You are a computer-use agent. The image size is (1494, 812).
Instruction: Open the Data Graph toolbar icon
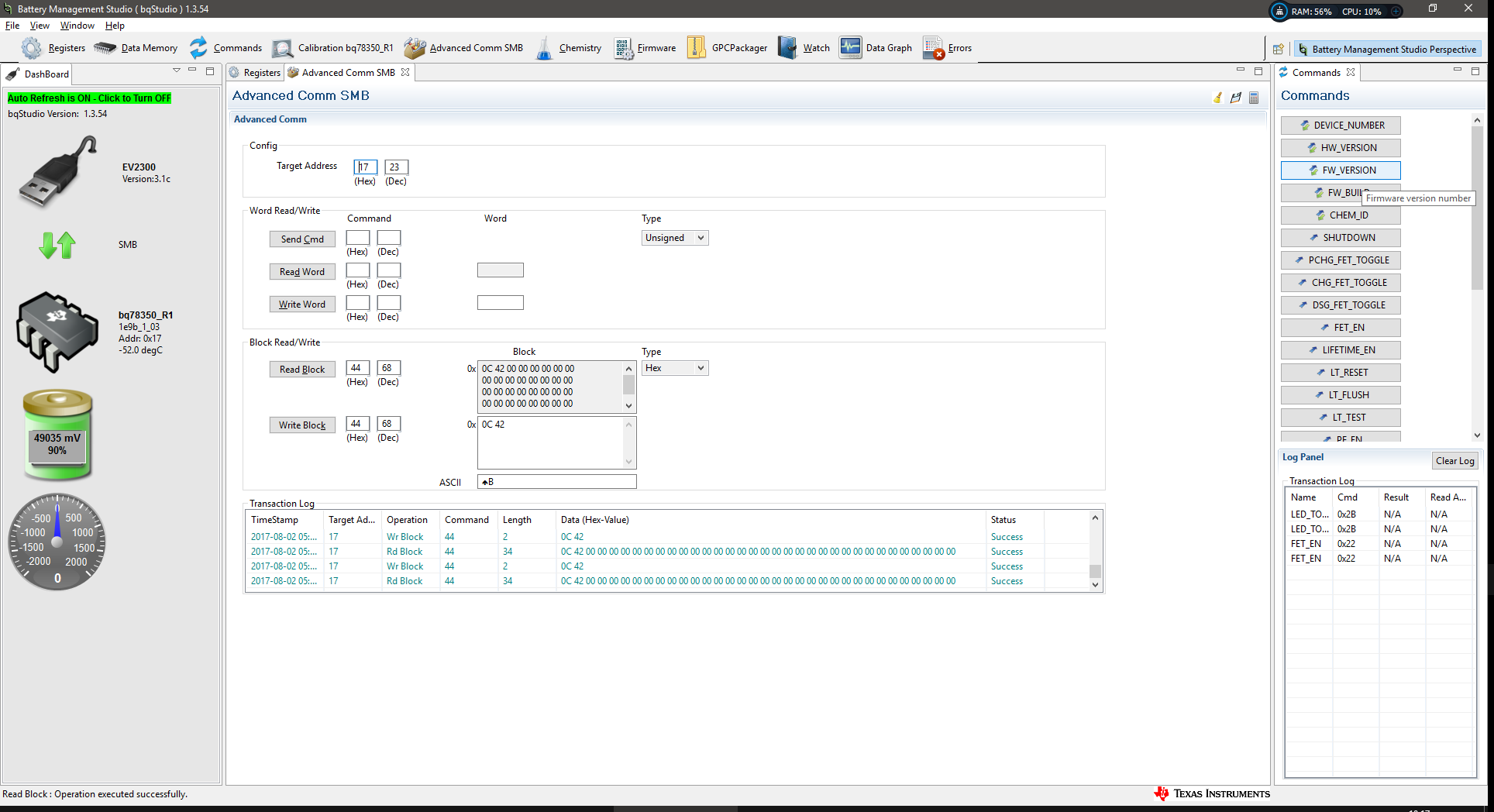(876, 48)
